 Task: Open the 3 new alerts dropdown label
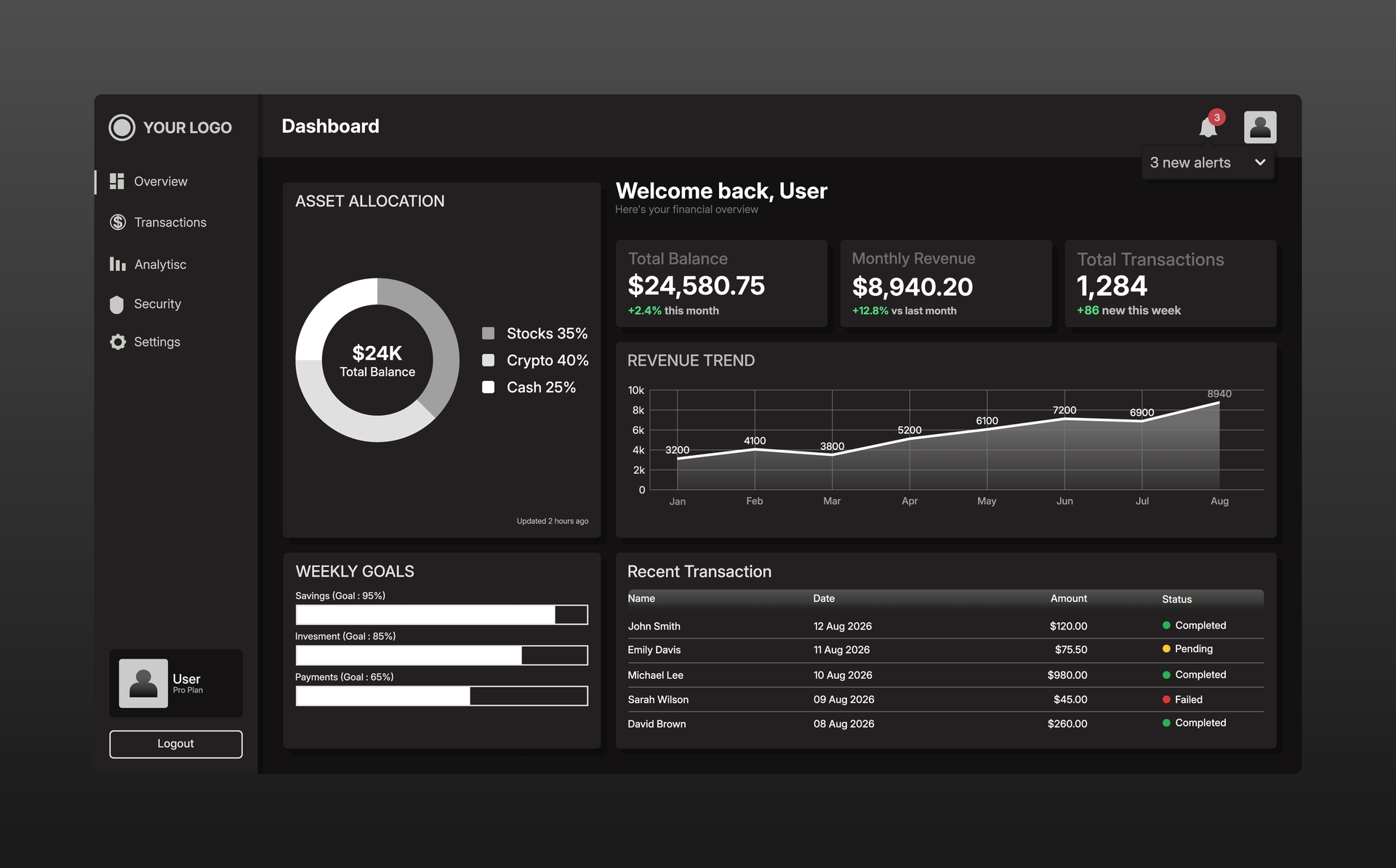(1190, 163)
